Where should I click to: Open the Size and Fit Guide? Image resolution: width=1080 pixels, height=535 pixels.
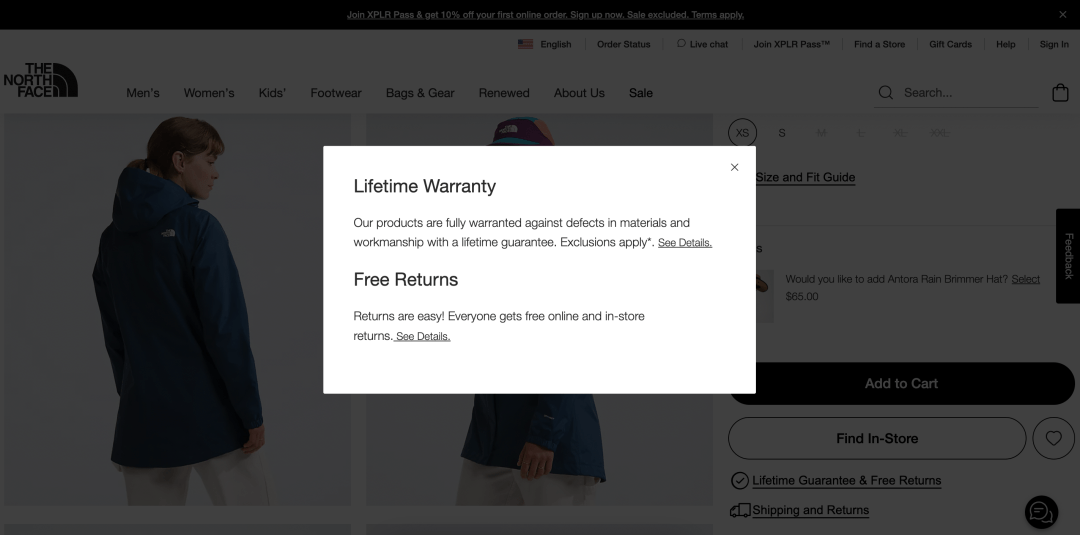point(805,178)
